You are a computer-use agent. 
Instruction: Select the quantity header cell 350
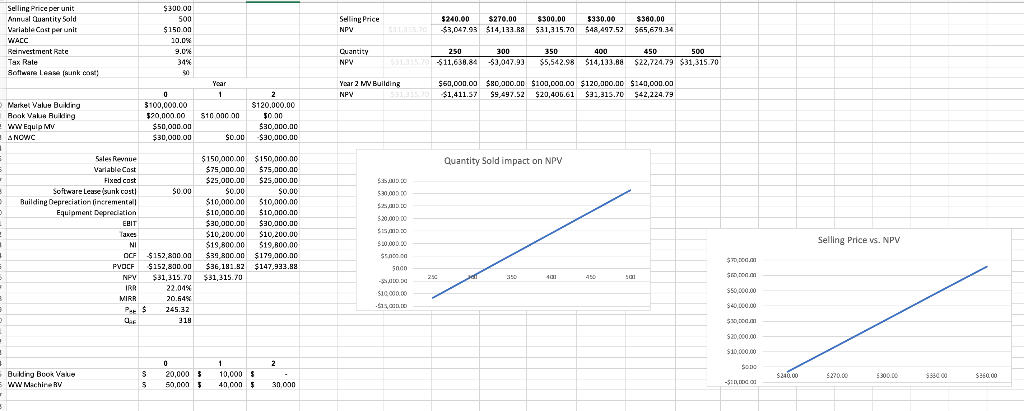[x=552, y=51]
